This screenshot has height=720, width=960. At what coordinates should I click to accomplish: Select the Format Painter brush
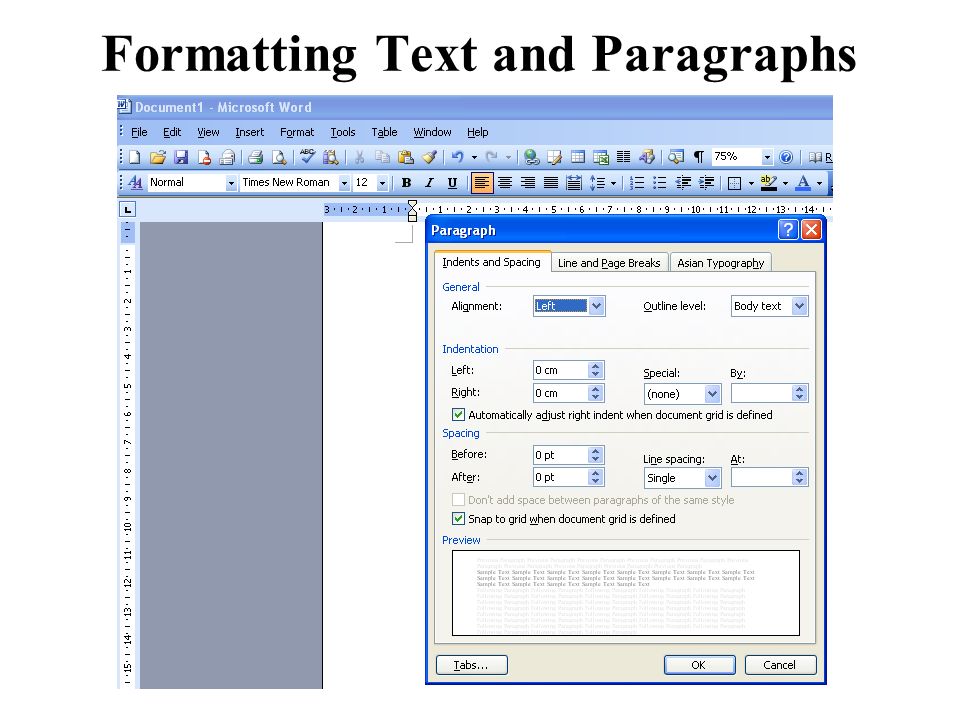[429, 157]
